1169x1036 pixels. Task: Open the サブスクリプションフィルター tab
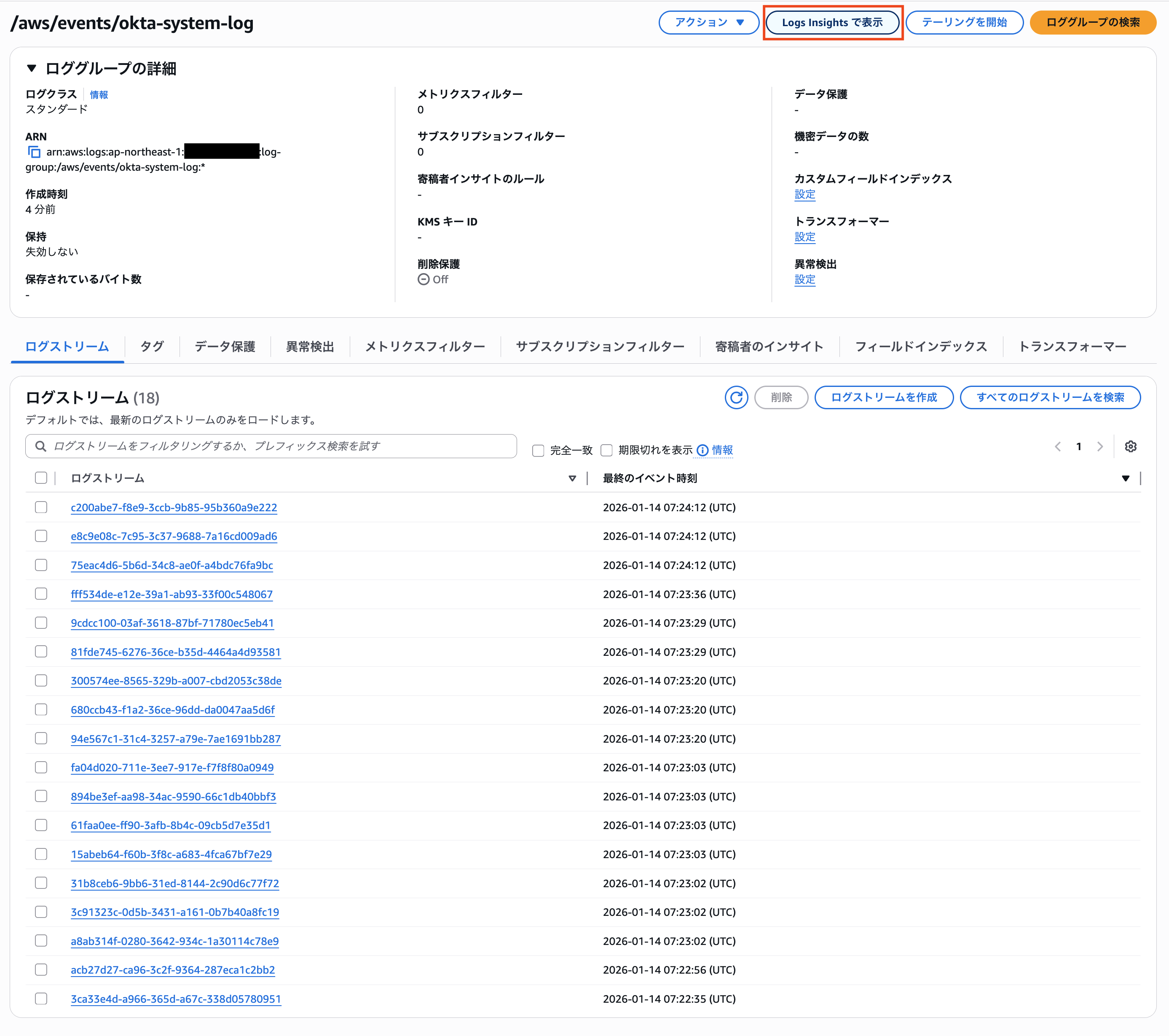click(x=600, y=347)
